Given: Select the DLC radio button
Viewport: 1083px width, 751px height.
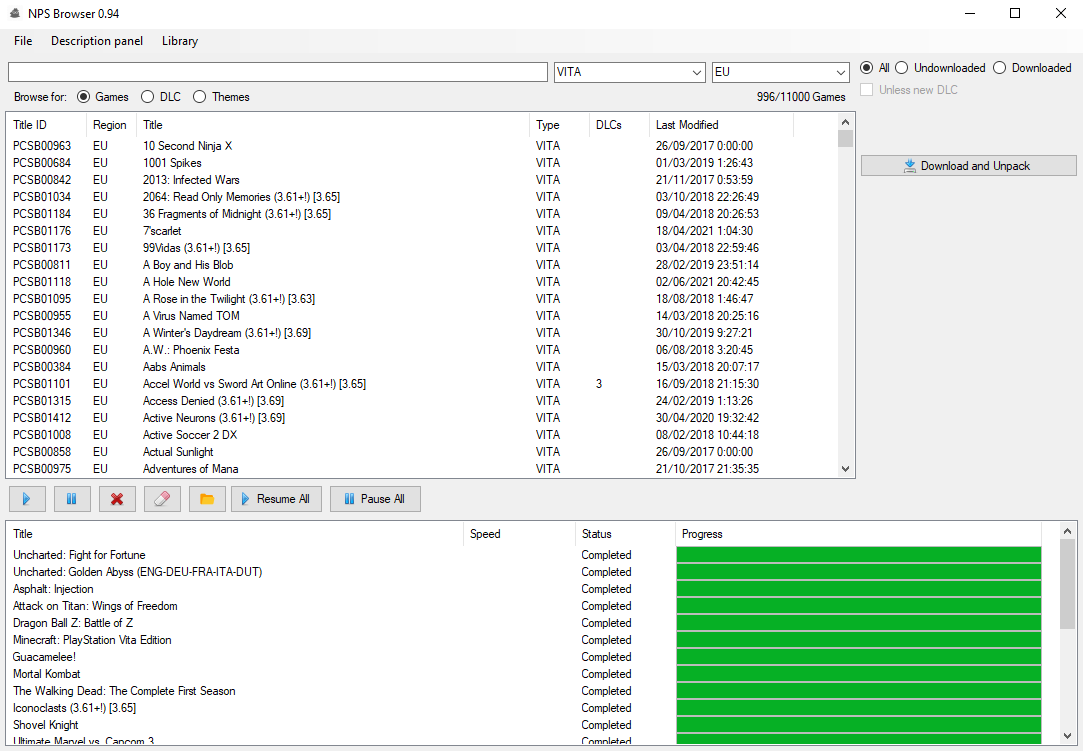Looking at the screenshot, I should point(148,97).
